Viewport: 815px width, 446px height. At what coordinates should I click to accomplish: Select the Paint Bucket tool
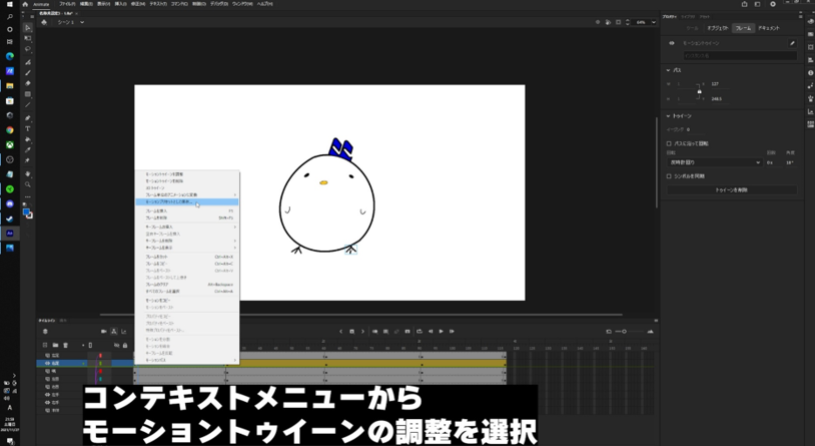tap(28, 139)
